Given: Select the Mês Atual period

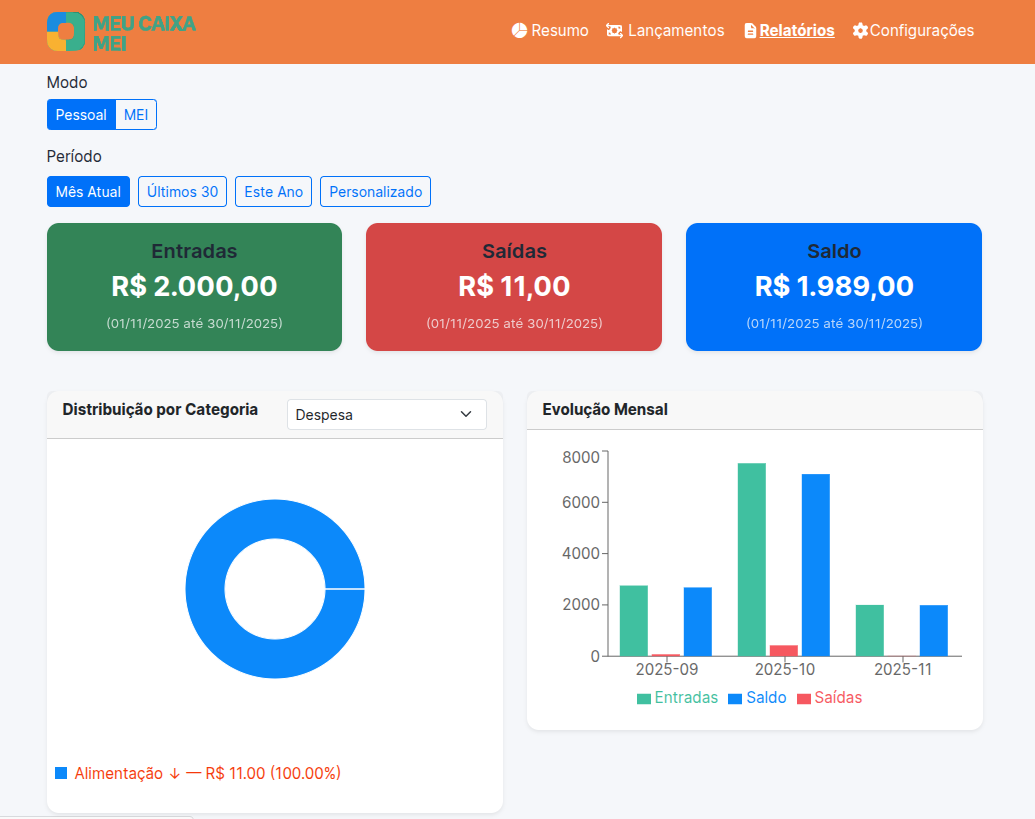Looking at the screenshot, I should pos(88,192).
